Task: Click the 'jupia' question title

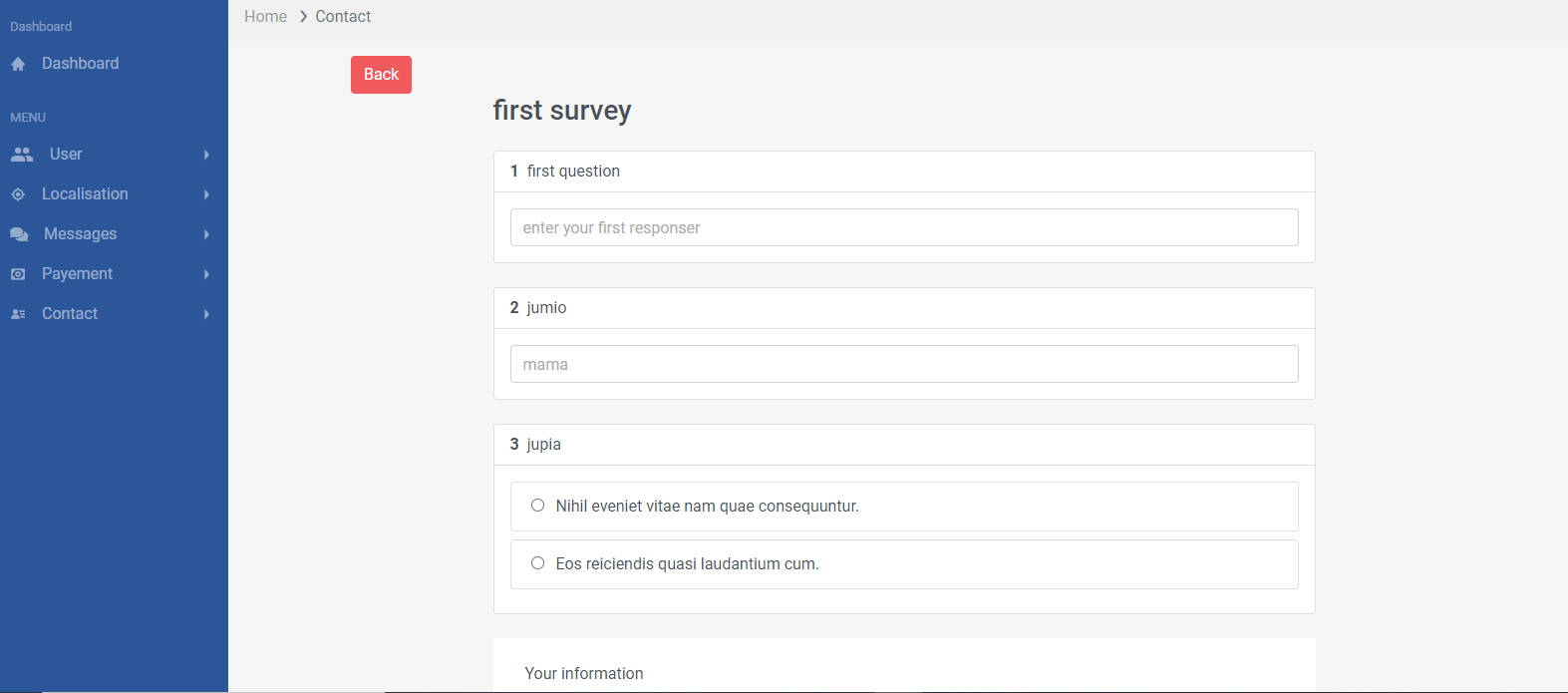Action: [544, 445]
